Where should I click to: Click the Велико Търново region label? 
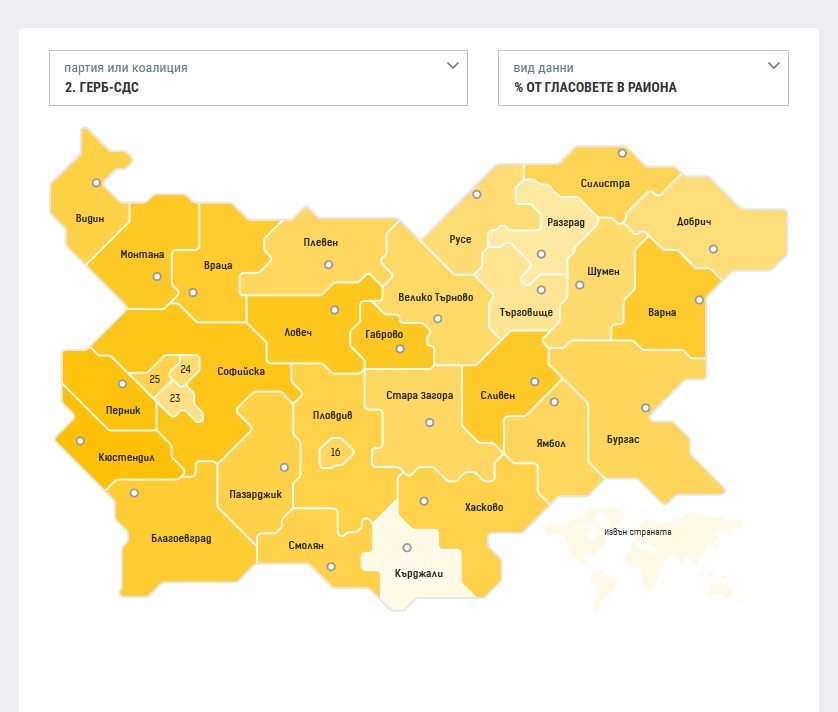435,298
